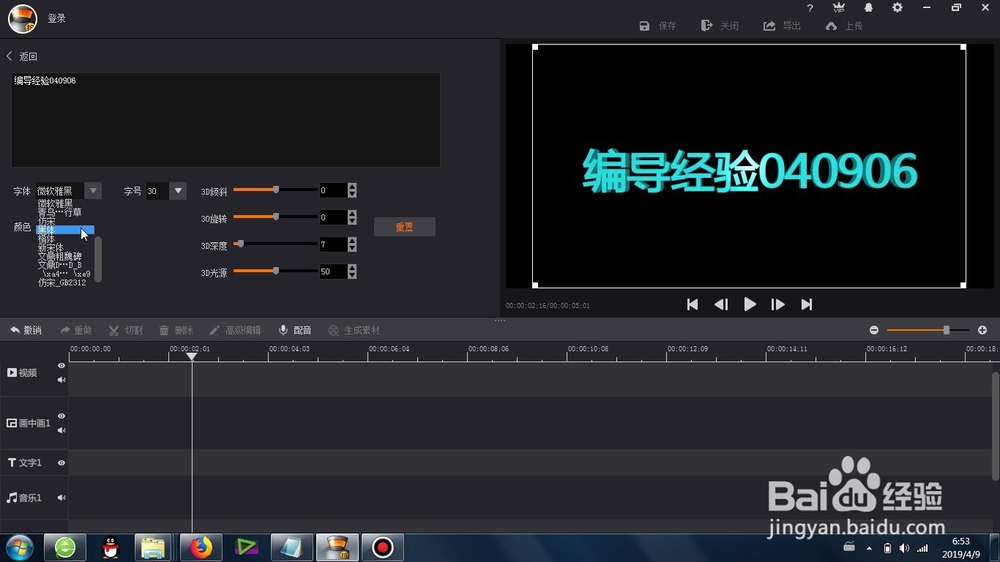Toggle 视频 track visibility eye

[x=61, y=366]
